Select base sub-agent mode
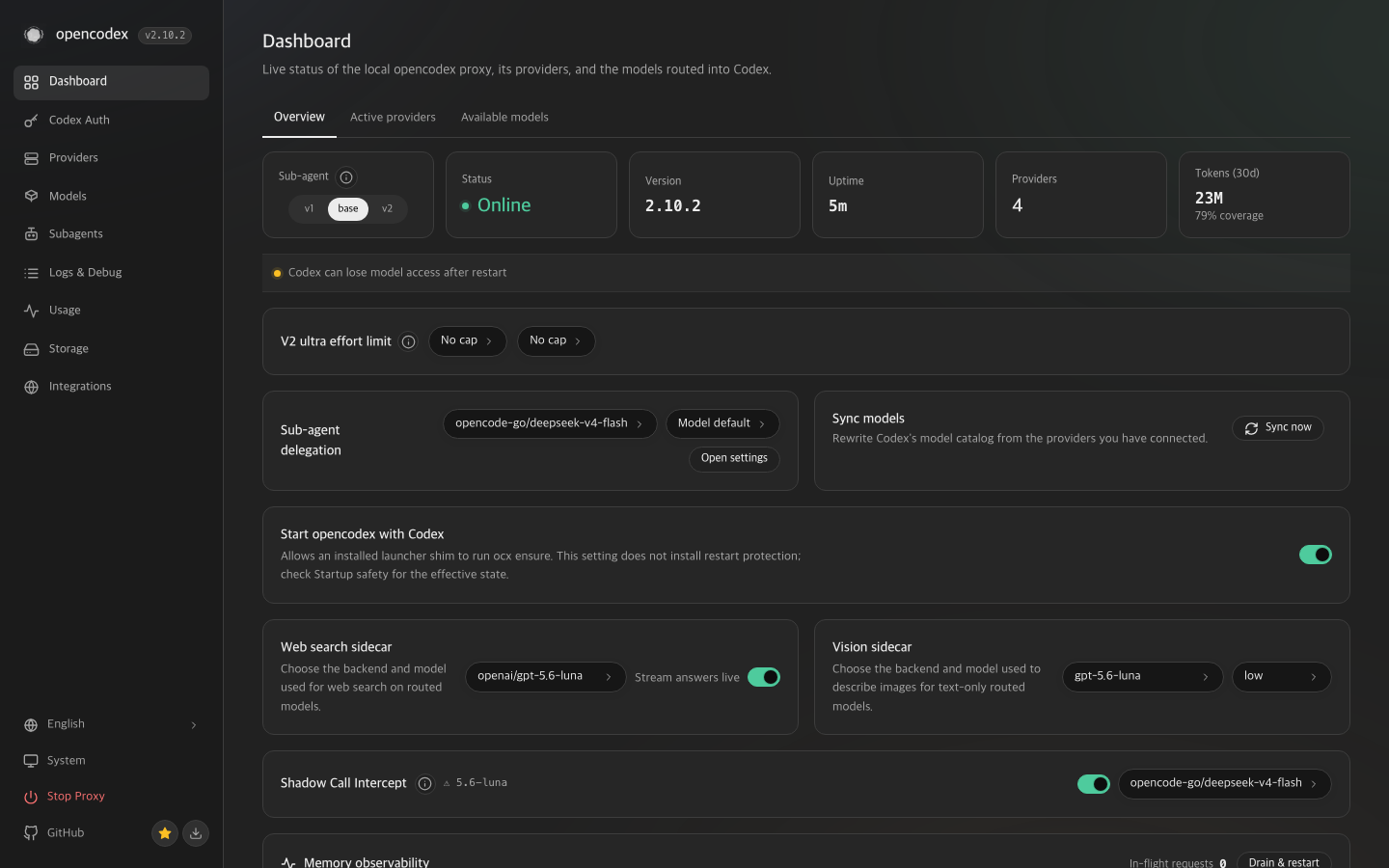 (348, 209)
